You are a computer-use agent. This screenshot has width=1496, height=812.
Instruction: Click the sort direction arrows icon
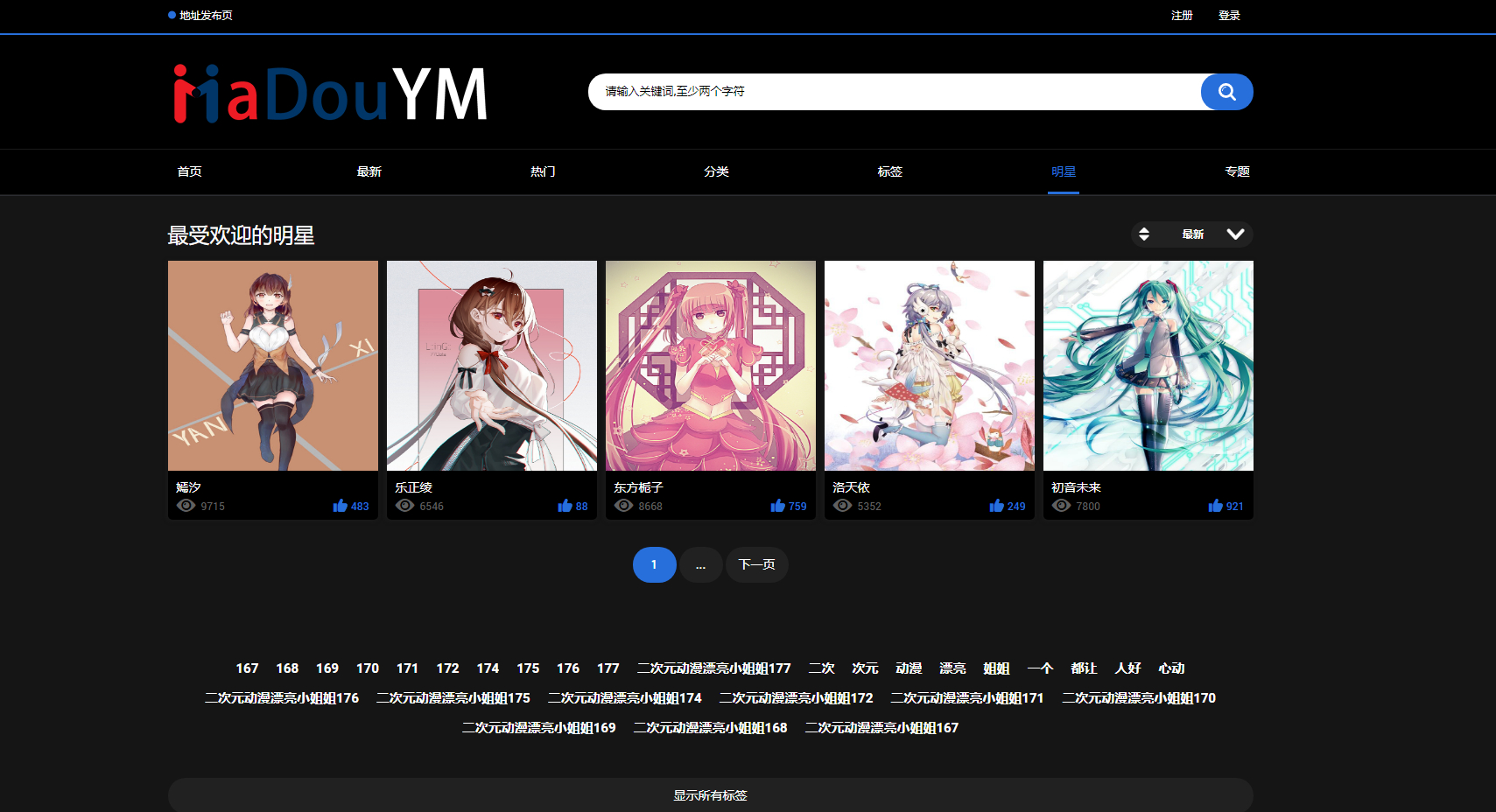[x=1144, y=234]
